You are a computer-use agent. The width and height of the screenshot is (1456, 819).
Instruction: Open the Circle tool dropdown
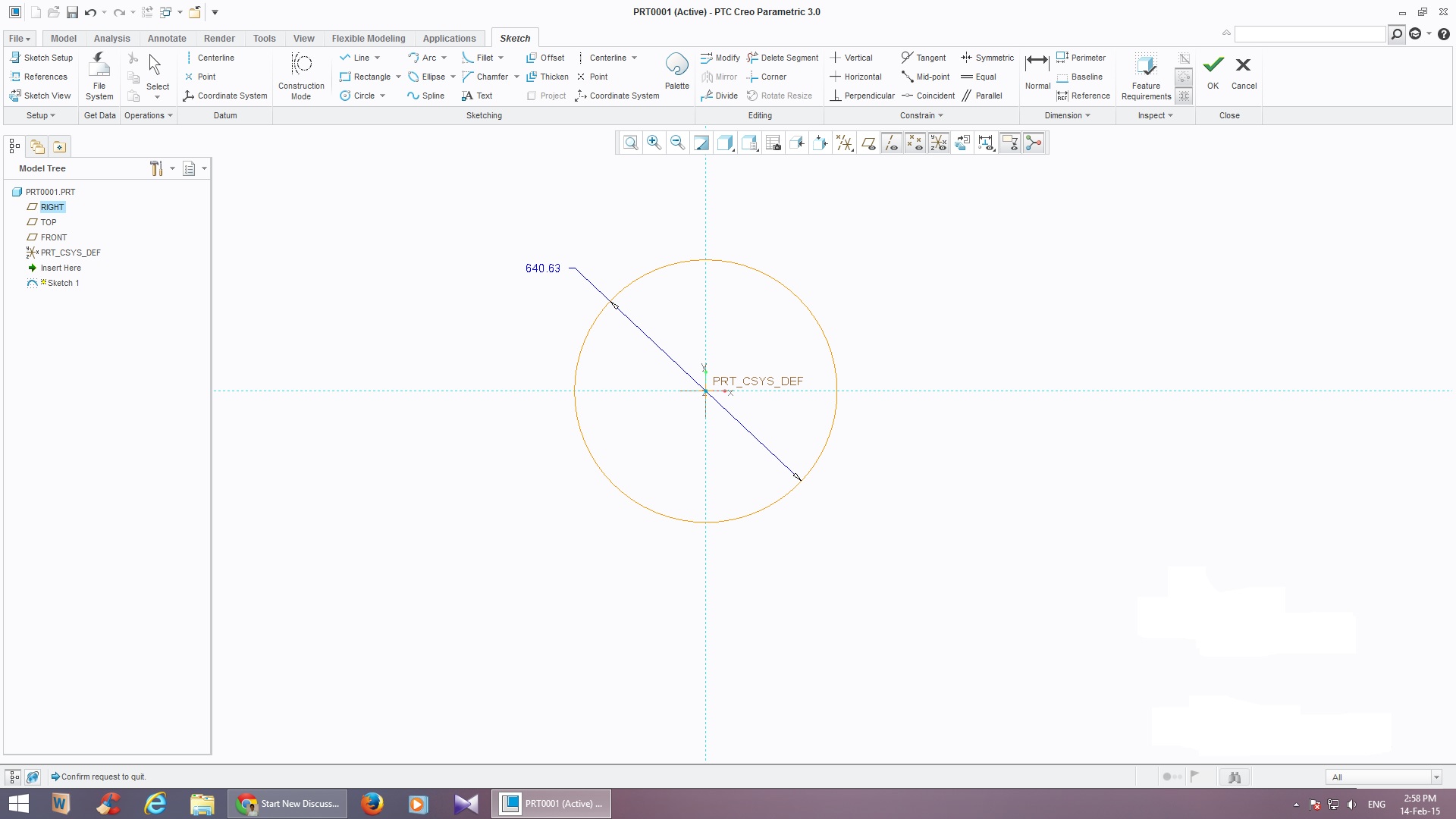[382, 96]
